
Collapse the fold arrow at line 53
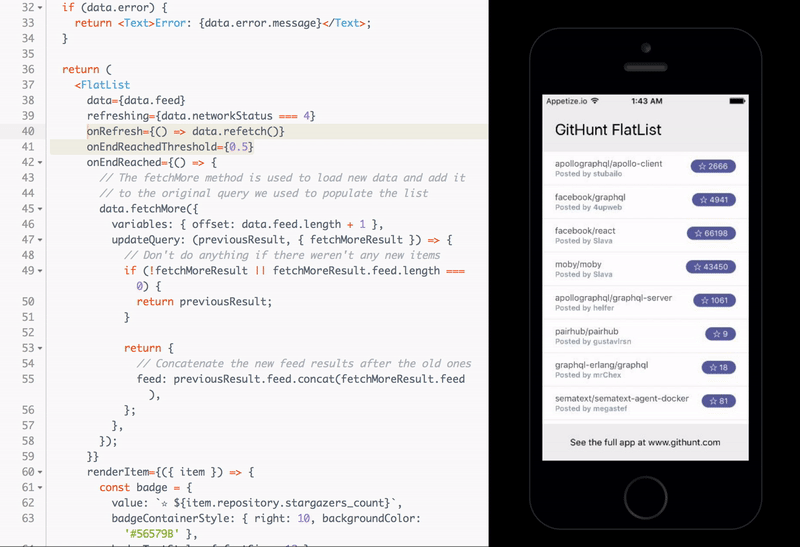pyautogui.click(x=40, y=349)
